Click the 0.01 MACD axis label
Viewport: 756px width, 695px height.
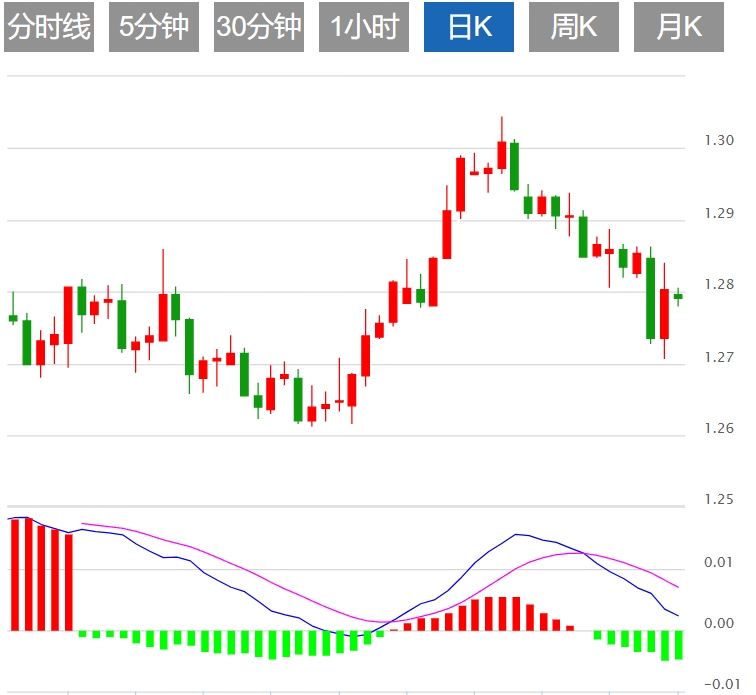tap(719, 562)
